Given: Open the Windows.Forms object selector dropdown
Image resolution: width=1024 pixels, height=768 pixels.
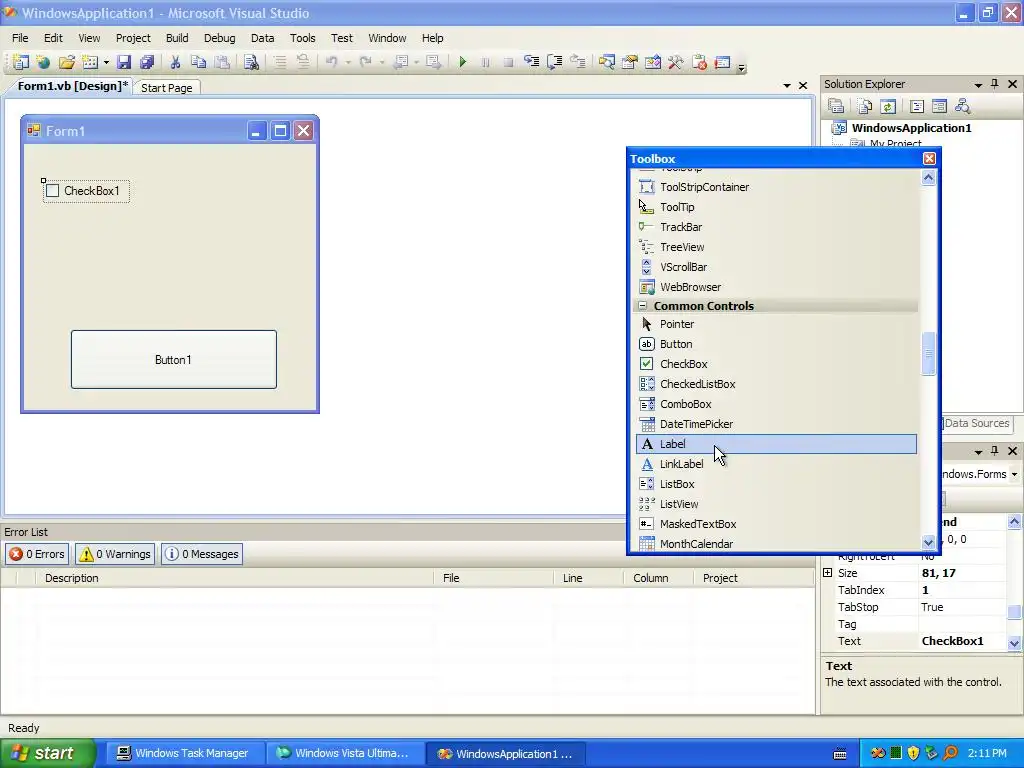Looking at the screenshot, I should tap(1015, 474).
